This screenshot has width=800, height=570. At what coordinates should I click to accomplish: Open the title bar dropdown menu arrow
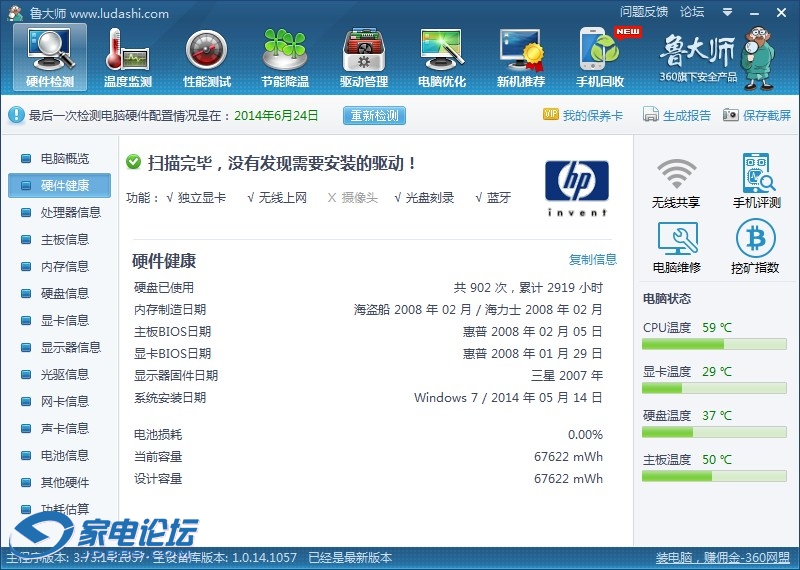[x=728, y=12]
